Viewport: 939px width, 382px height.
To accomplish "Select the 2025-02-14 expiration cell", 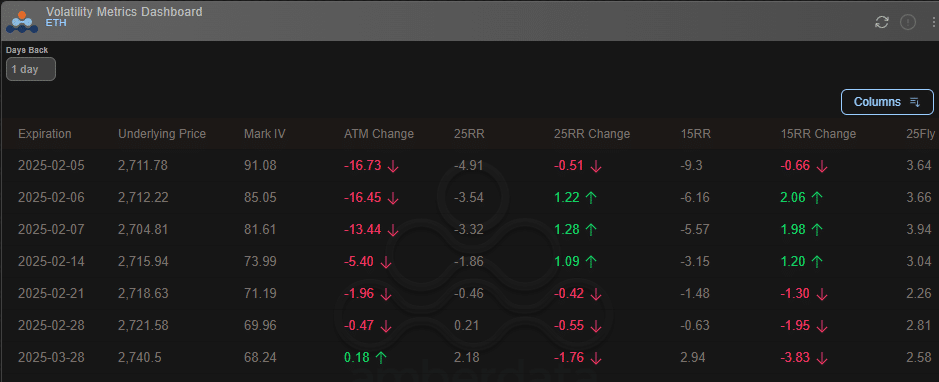I will click(52, 262).
